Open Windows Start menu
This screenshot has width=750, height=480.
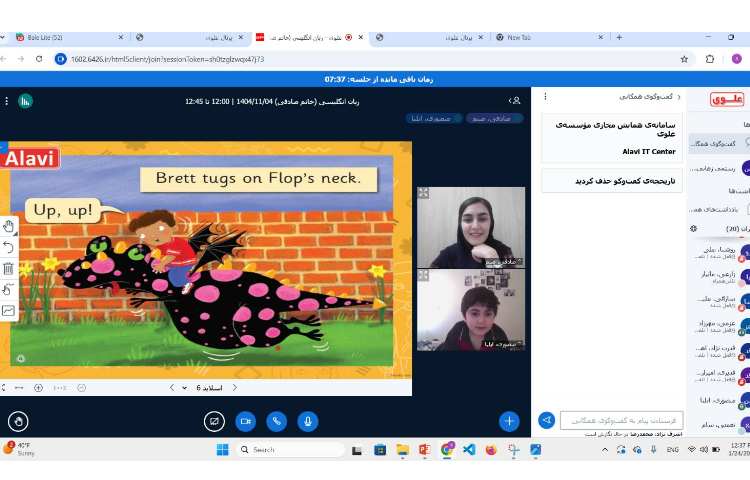pos(222,450)
